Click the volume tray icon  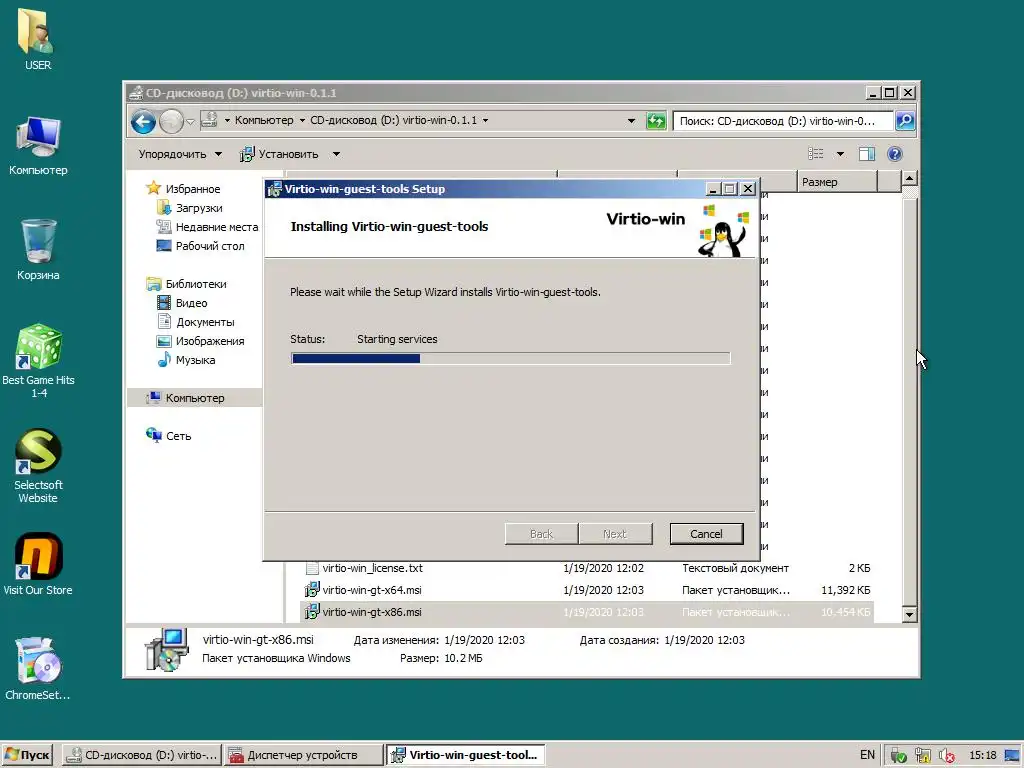tap(946, 756)
